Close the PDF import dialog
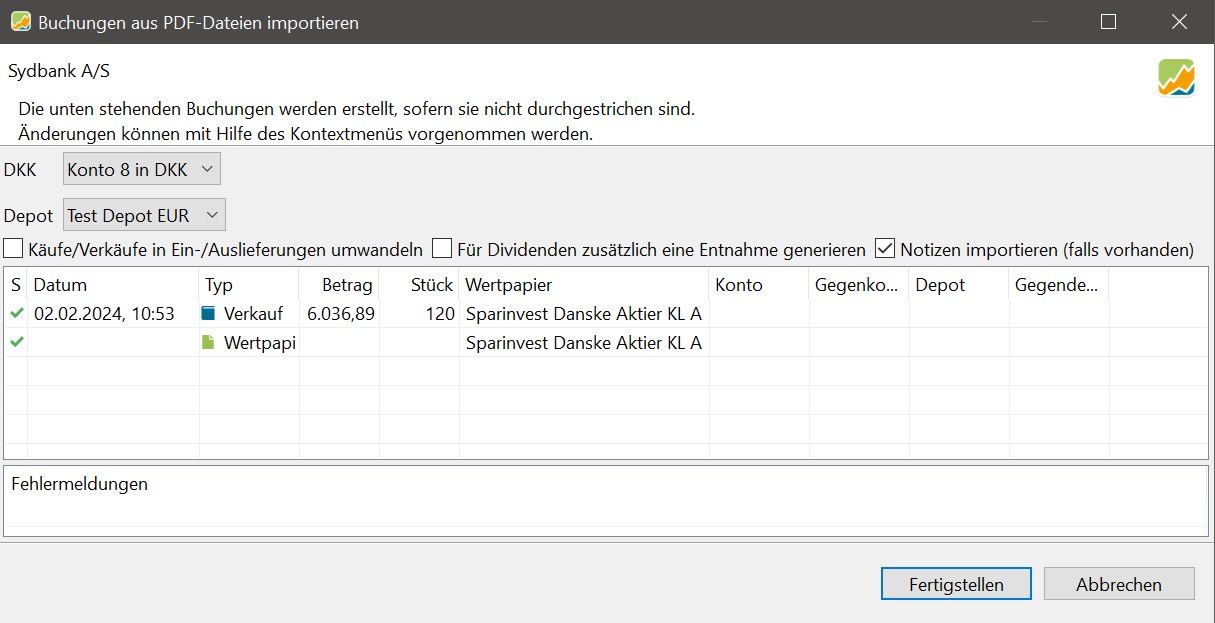The width and height of the screenshot is (1215, 623). point(1179,22)
